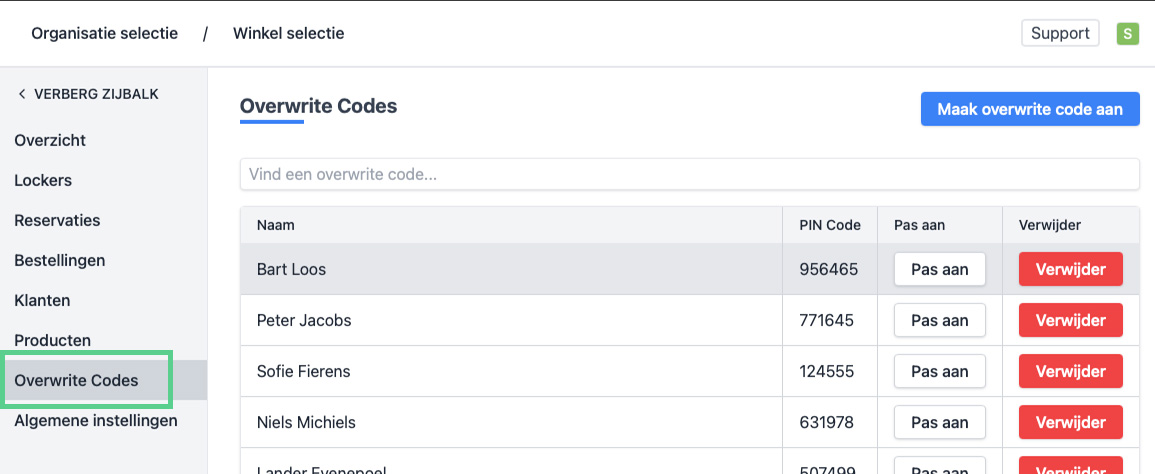
Task: Select Klanten from the sidebar
Action: pyautogui.click(x=42, y=300)
